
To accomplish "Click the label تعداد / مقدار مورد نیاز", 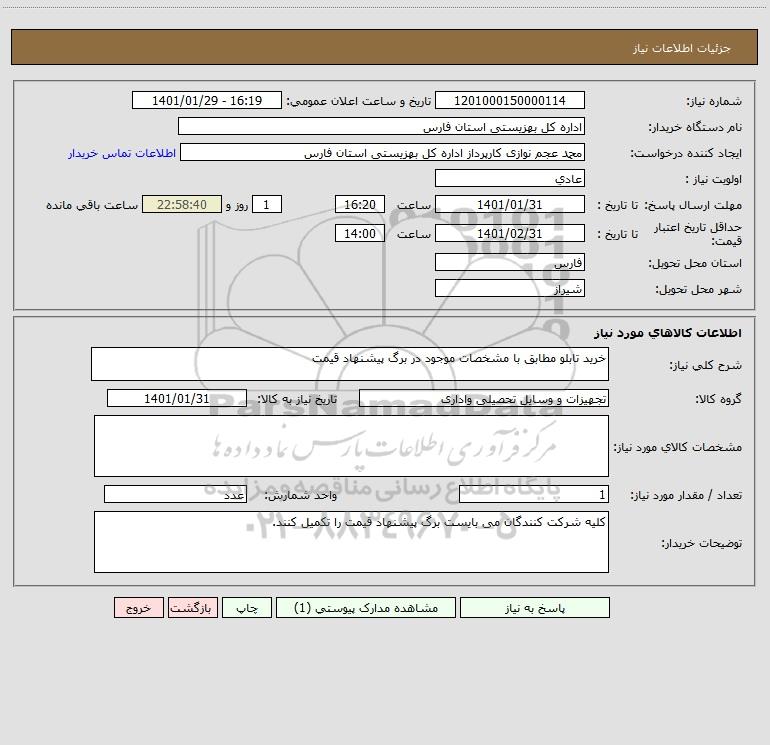I will [686, 495].
